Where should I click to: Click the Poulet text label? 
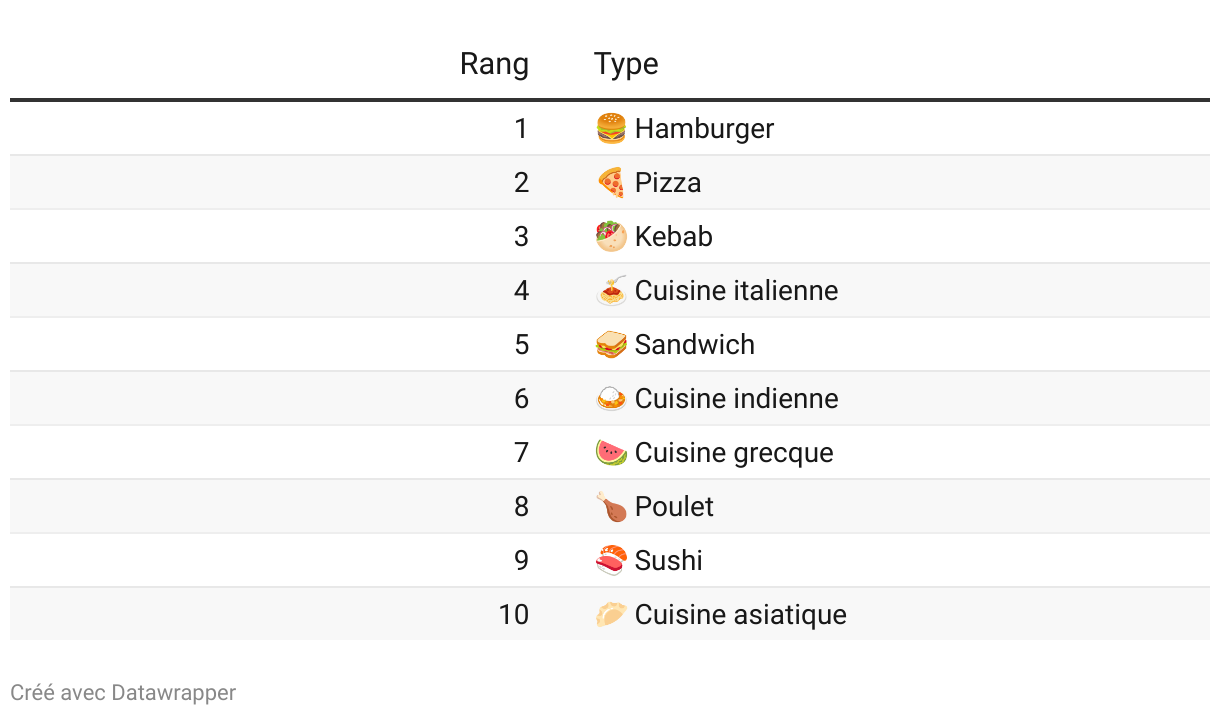pyautogui.click(x=674, y=506)
